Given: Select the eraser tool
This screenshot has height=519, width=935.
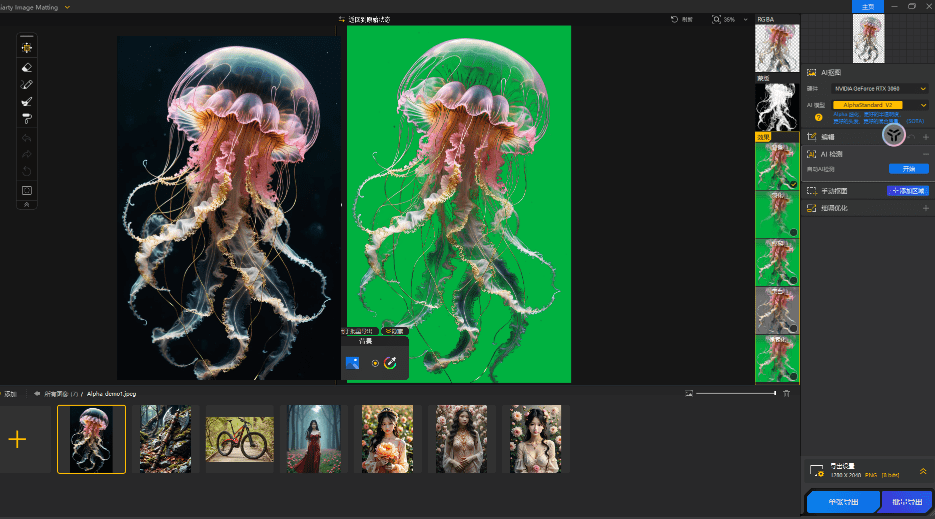Looking at the screenshot, I should pyautogui.click(x=27, y=67).
